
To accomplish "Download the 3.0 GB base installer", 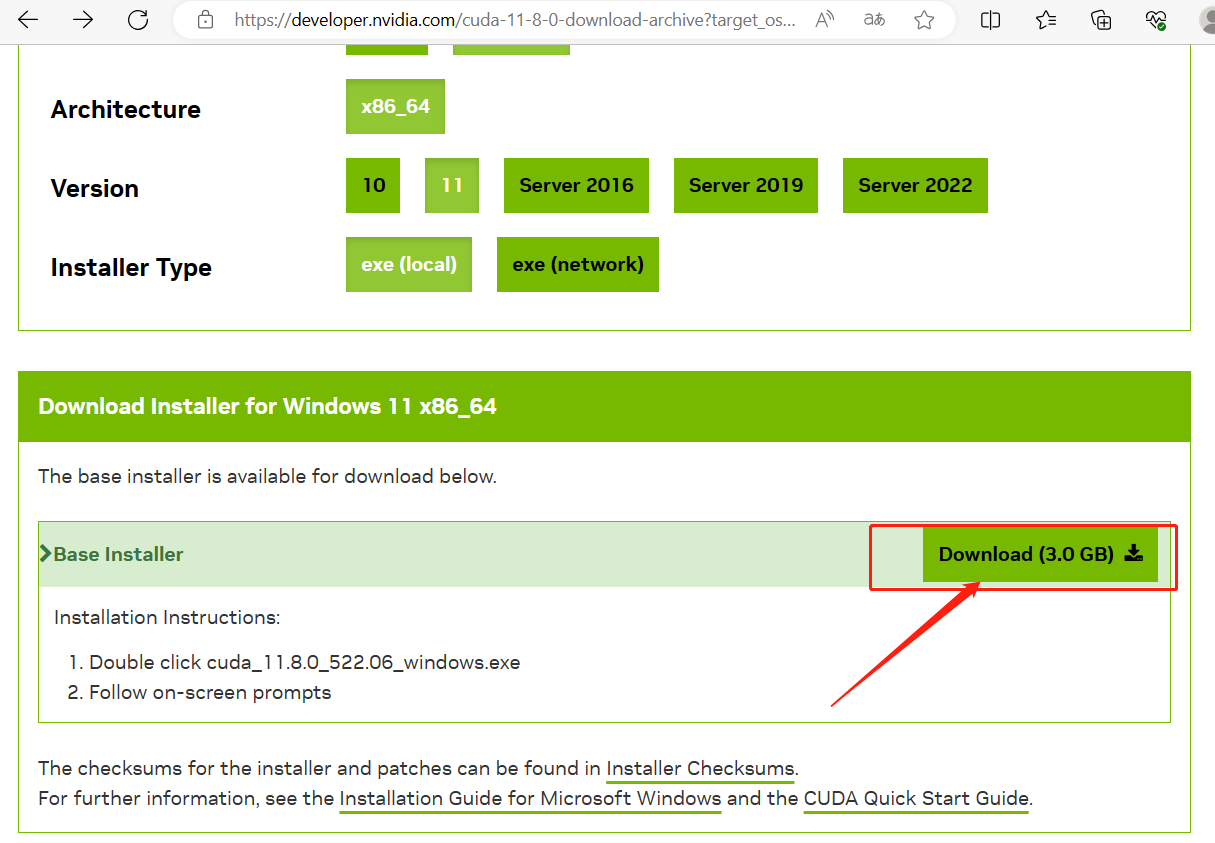I will [x=1040, y=554].
